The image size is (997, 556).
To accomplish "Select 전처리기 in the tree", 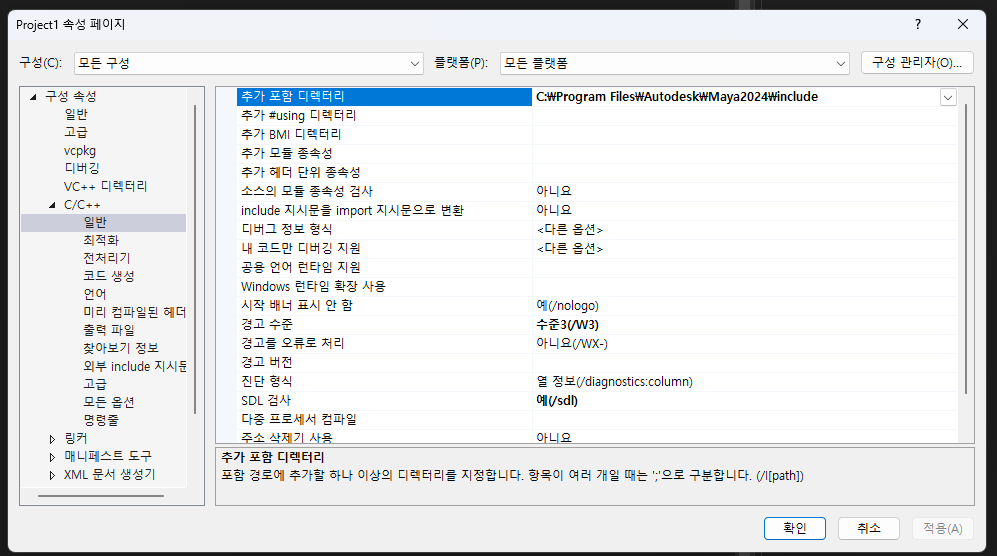I will pyautogui.click(x=107, y=258).
